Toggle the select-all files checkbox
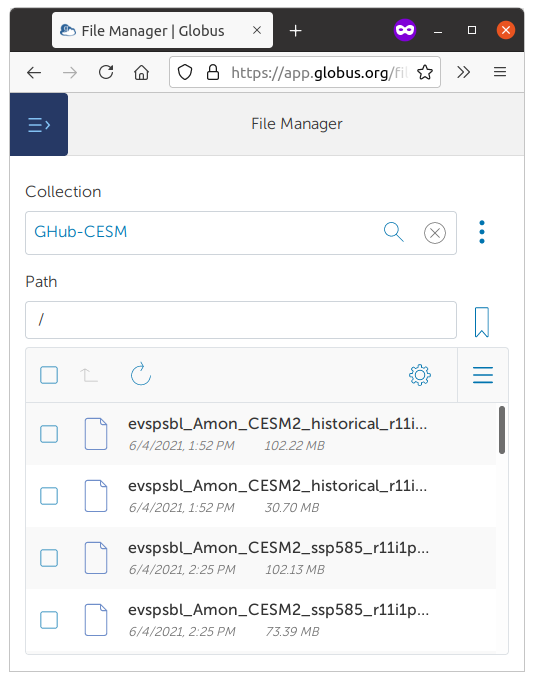 49,375
